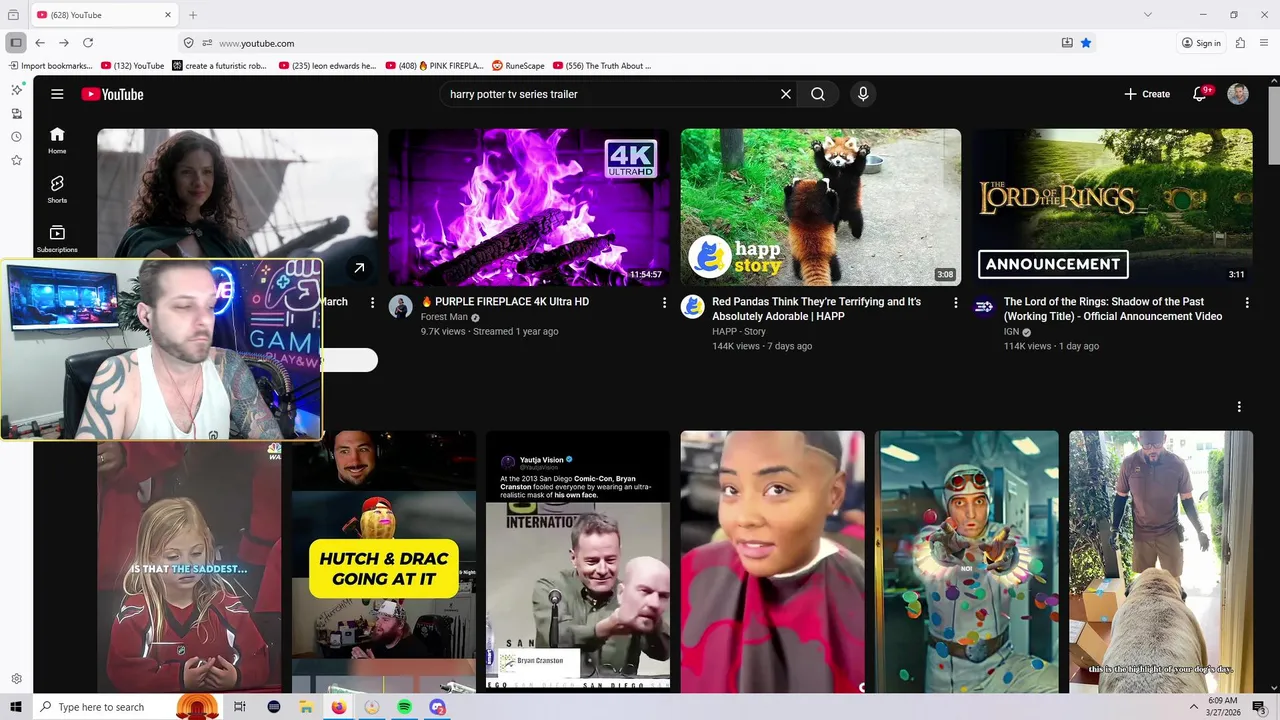
Task: Reload the page
Action: (88, 43)
